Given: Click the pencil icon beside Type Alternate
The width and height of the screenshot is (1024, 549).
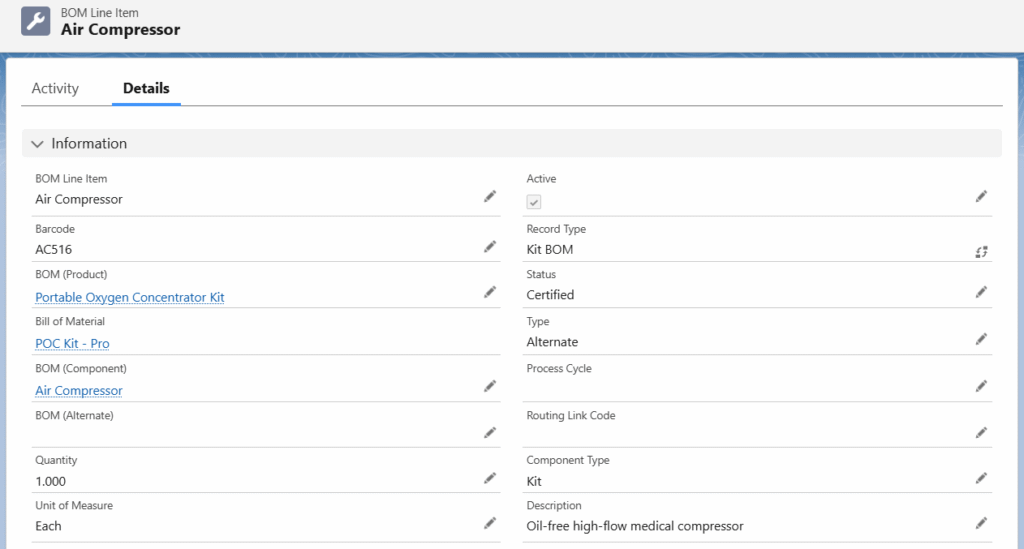Looking at the screenshot, I should click(981, 340).
